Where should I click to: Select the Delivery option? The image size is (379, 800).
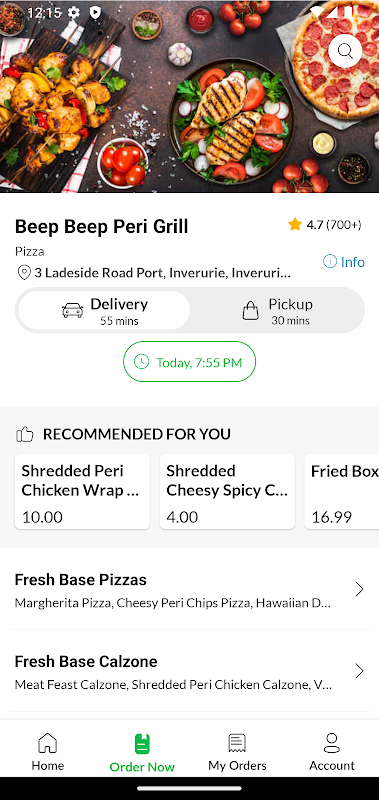[105, 311]
